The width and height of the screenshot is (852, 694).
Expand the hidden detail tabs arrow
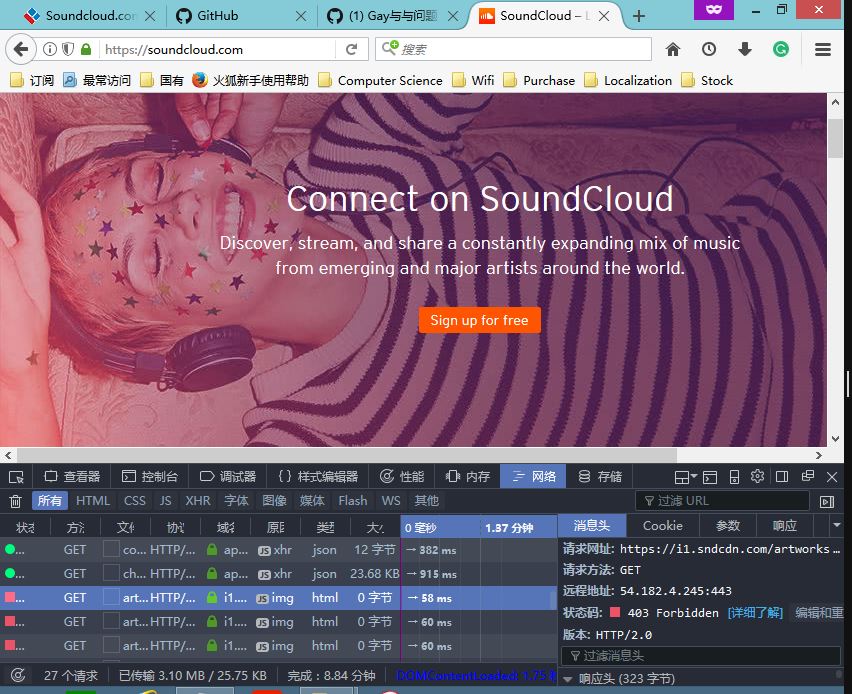tap(838, 525)
